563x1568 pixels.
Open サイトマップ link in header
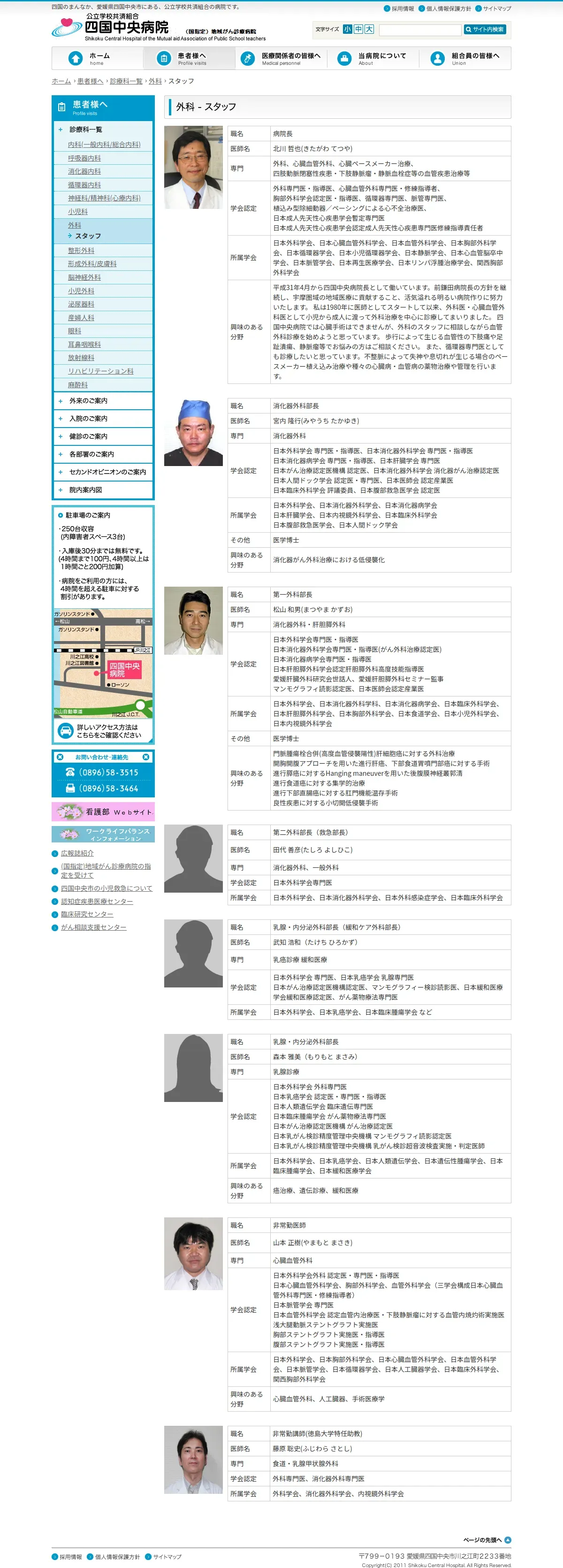tap(493, 8)
